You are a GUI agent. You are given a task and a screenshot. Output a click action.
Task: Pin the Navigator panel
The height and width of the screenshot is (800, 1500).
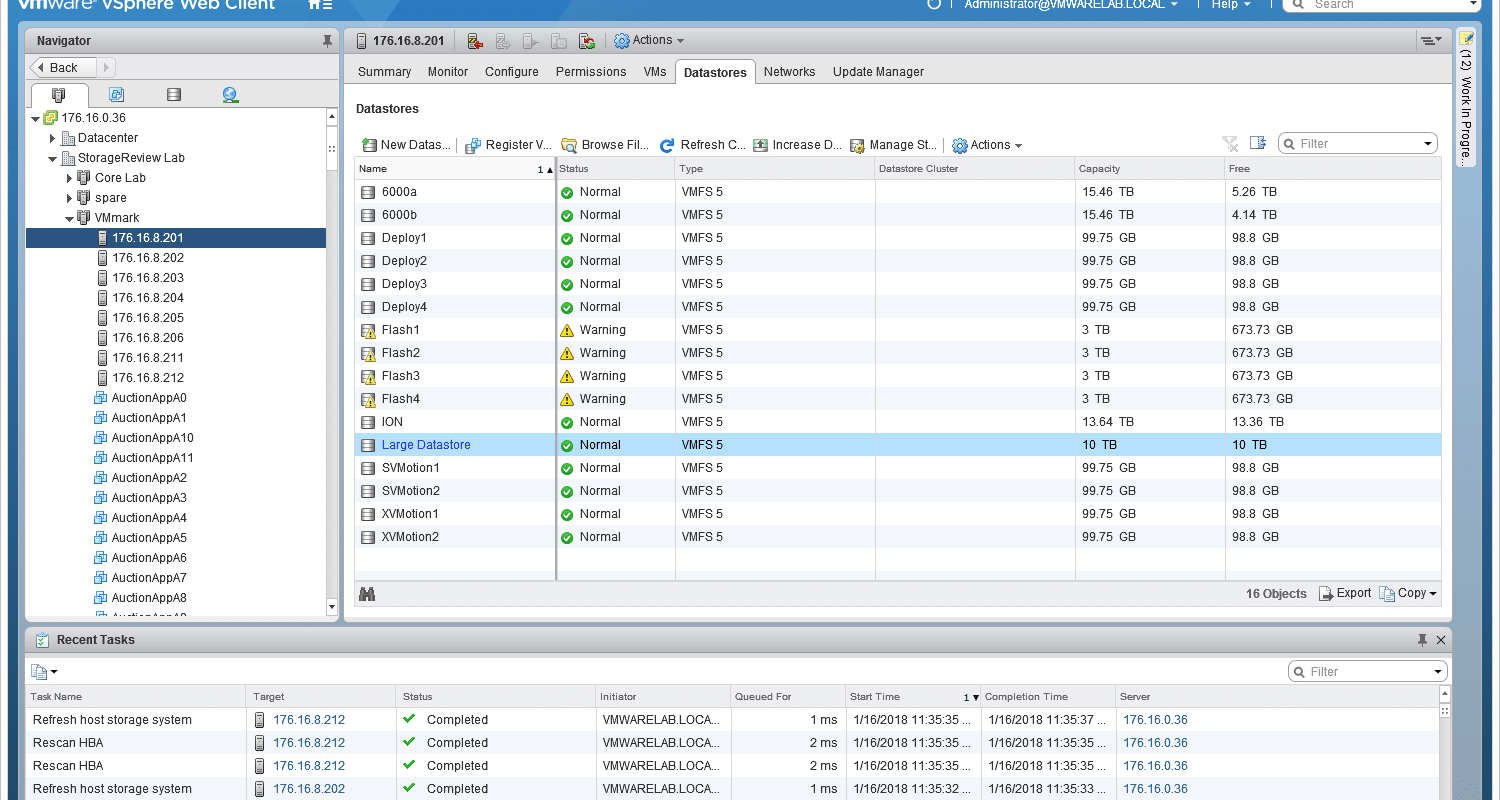(x=327, y=41)
